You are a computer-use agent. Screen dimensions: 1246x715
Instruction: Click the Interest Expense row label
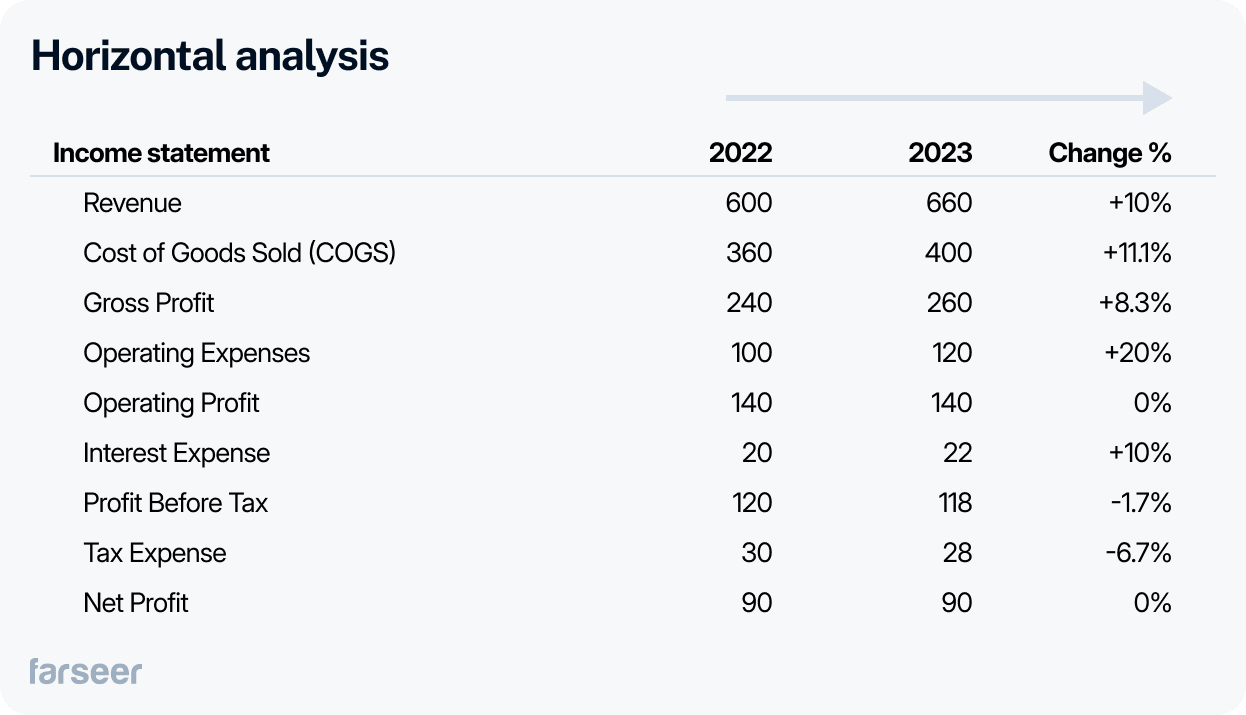click(x=176, y=453)
